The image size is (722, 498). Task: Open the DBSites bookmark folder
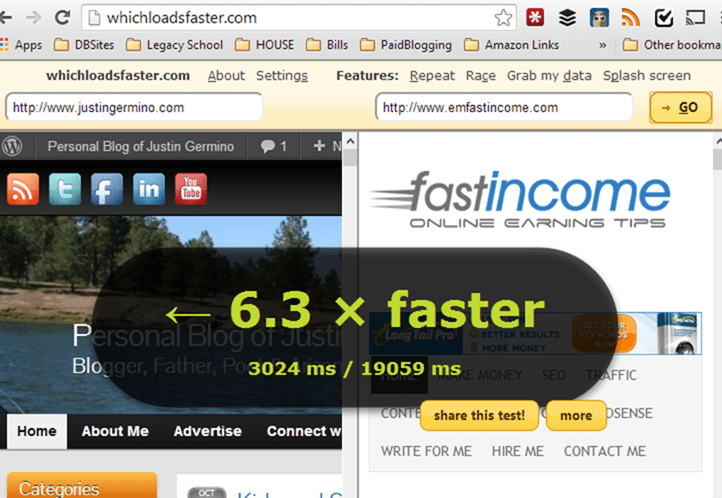[x=84, y=45]
